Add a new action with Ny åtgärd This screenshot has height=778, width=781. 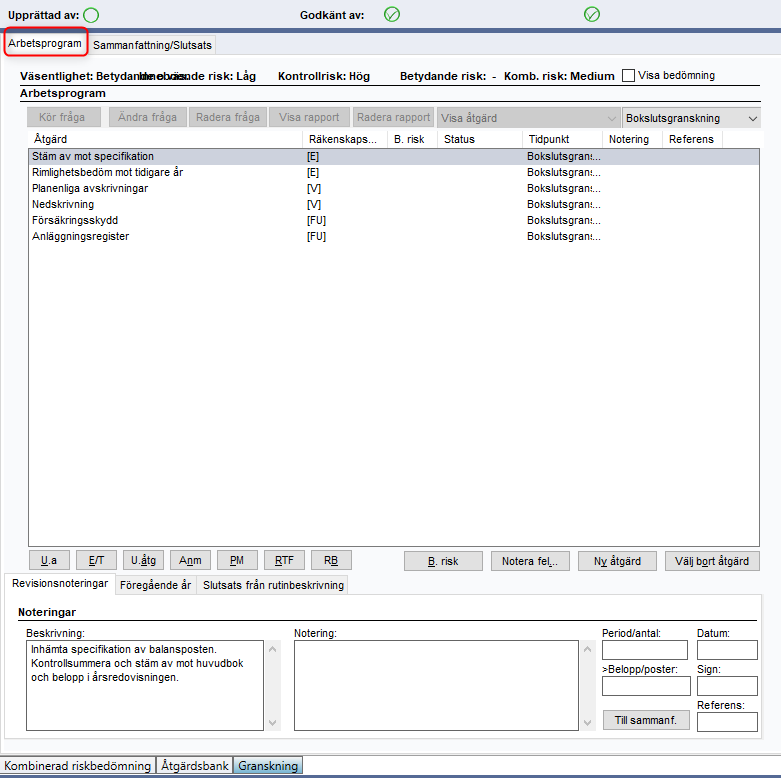617,561
